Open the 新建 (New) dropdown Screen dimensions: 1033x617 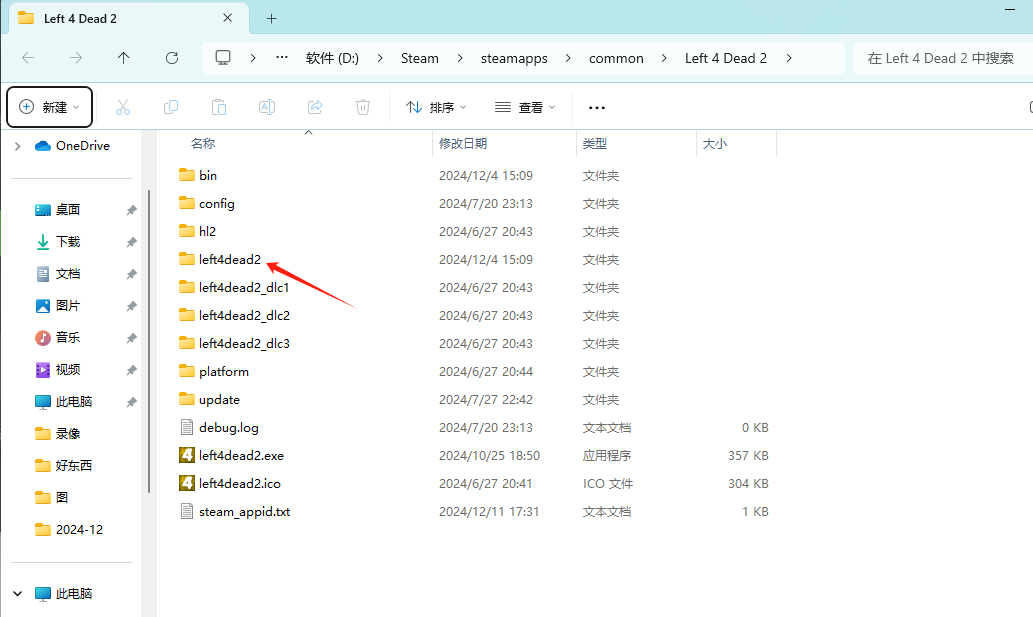pos(49,107)
